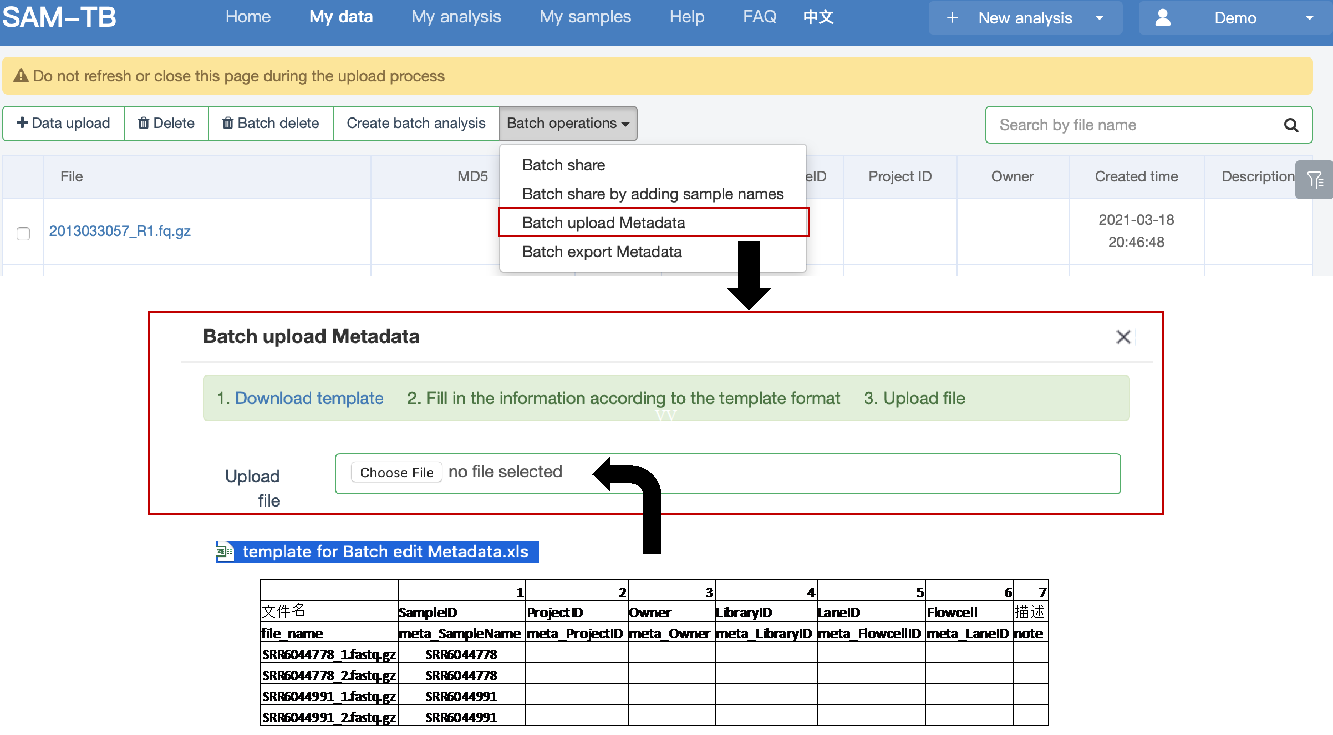The image size is (1333, 735).
Task: Click the Created time column header
Action: pyautogui.click(x=1136, y=176)
